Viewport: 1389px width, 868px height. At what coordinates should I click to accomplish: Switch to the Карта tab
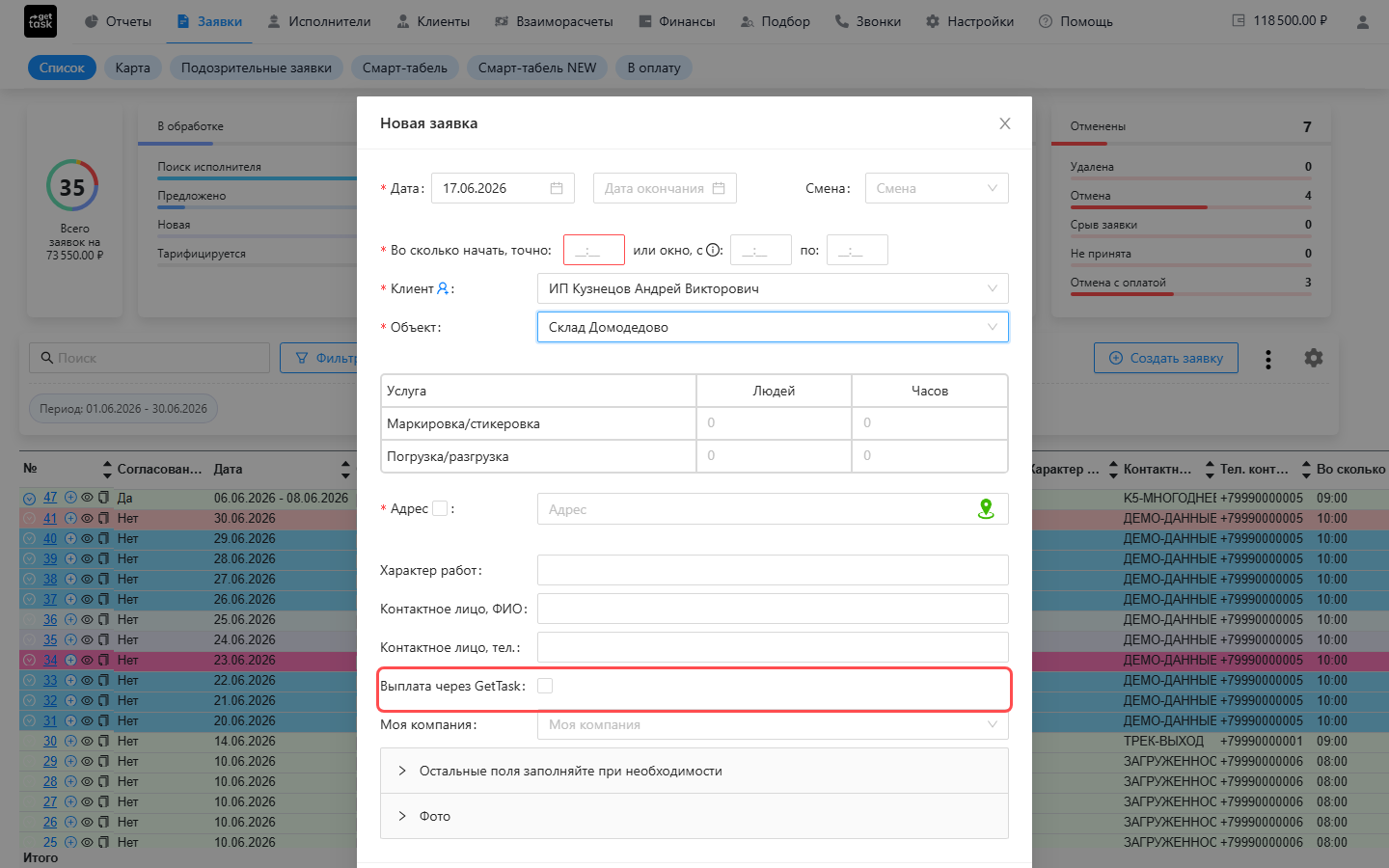click(x=132, y=68)
